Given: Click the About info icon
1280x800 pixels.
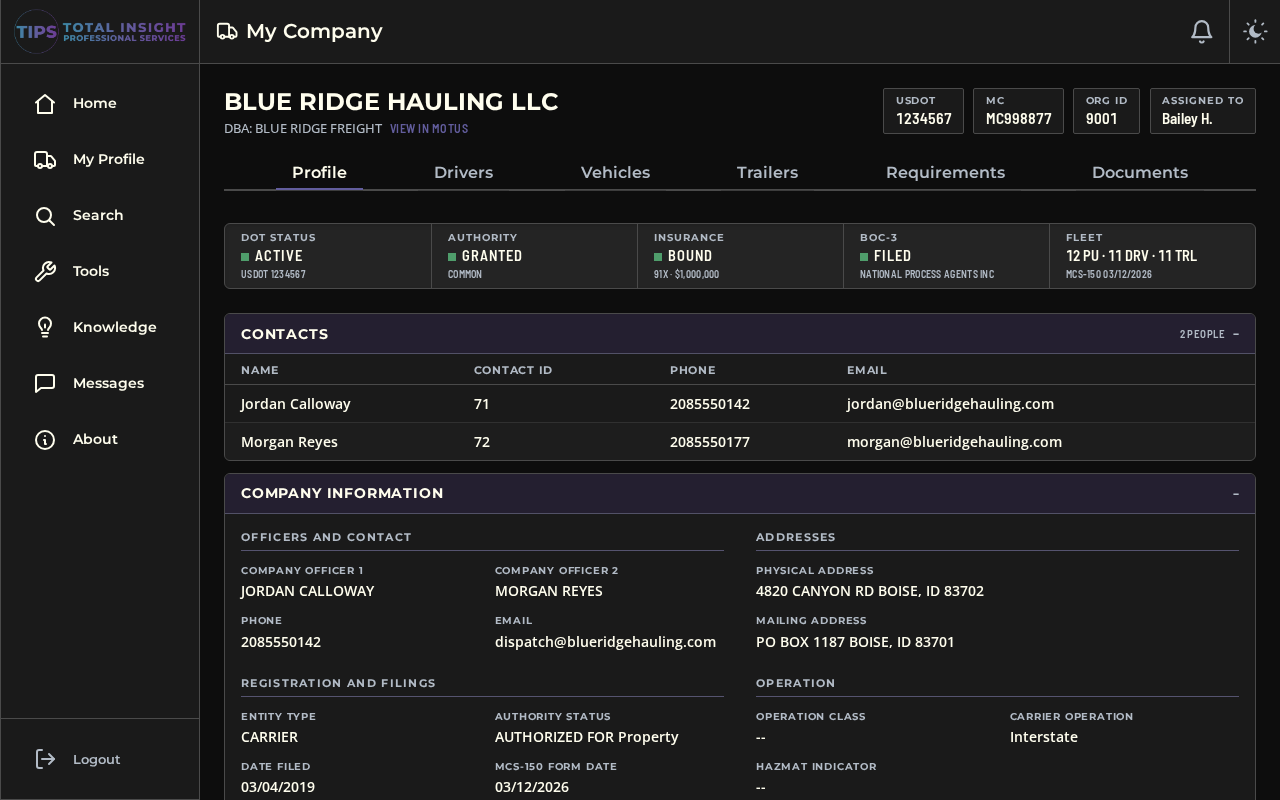Looking at the screenshot, I should pyautogui.click(x=45, y=440).
